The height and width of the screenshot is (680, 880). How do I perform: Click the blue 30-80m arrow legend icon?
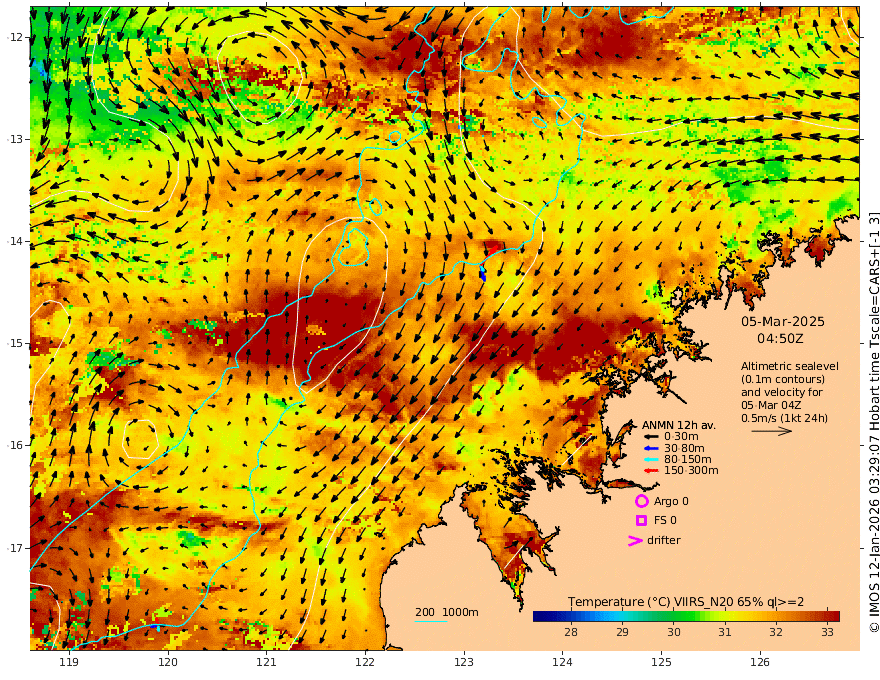click(650, 448)
